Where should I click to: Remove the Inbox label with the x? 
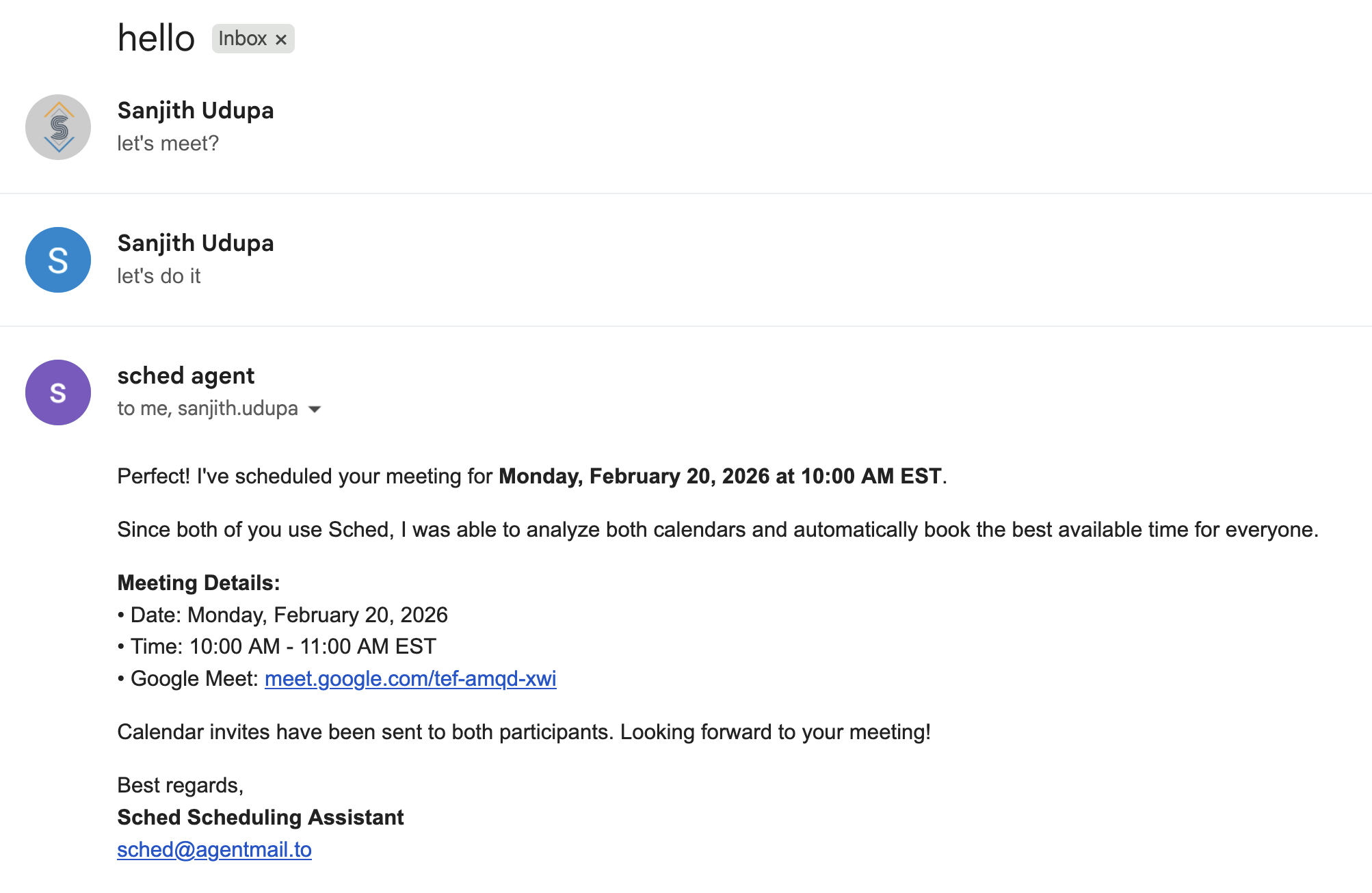[281, 40]
